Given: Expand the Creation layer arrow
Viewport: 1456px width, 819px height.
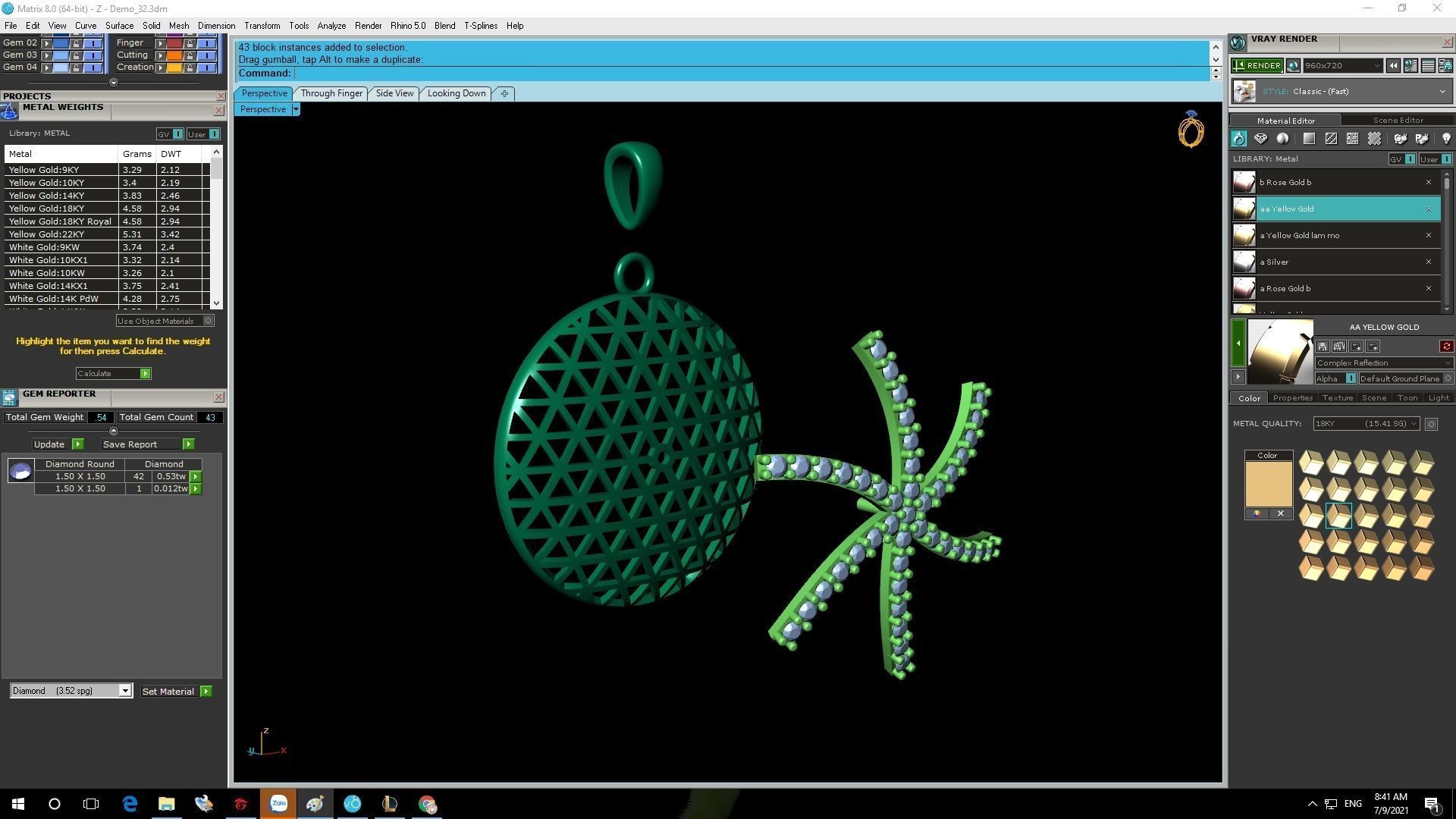Looking at the screenshot, I should pyautogui.click(x=160, y=67).
